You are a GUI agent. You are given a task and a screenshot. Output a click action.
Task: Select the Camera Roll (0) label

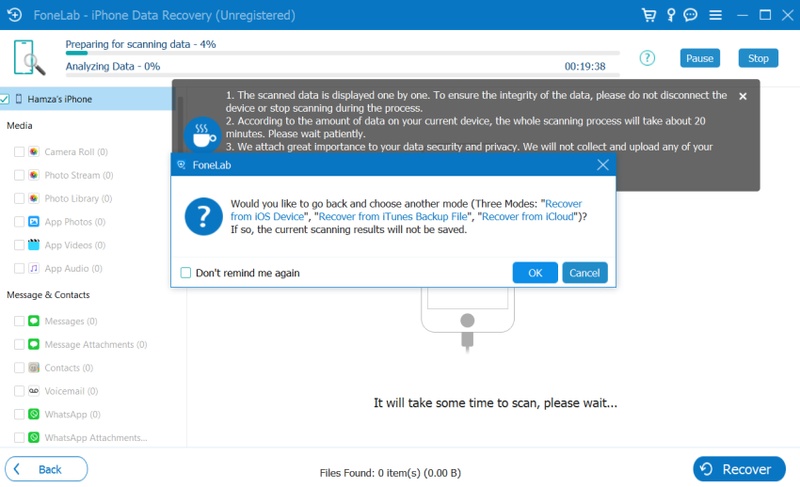[x=76, y=151]
